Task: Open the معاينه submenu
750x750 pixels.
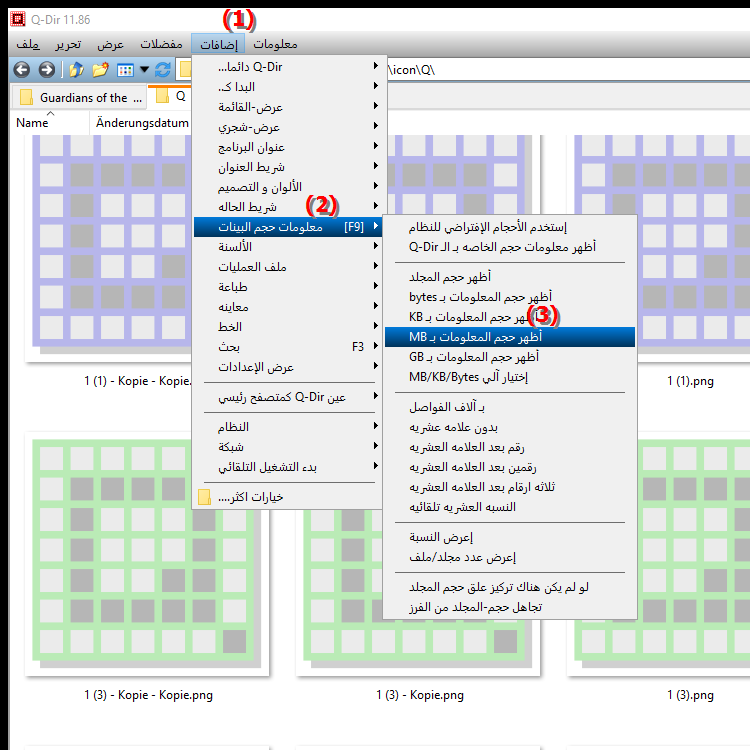Action: [287, 307]
